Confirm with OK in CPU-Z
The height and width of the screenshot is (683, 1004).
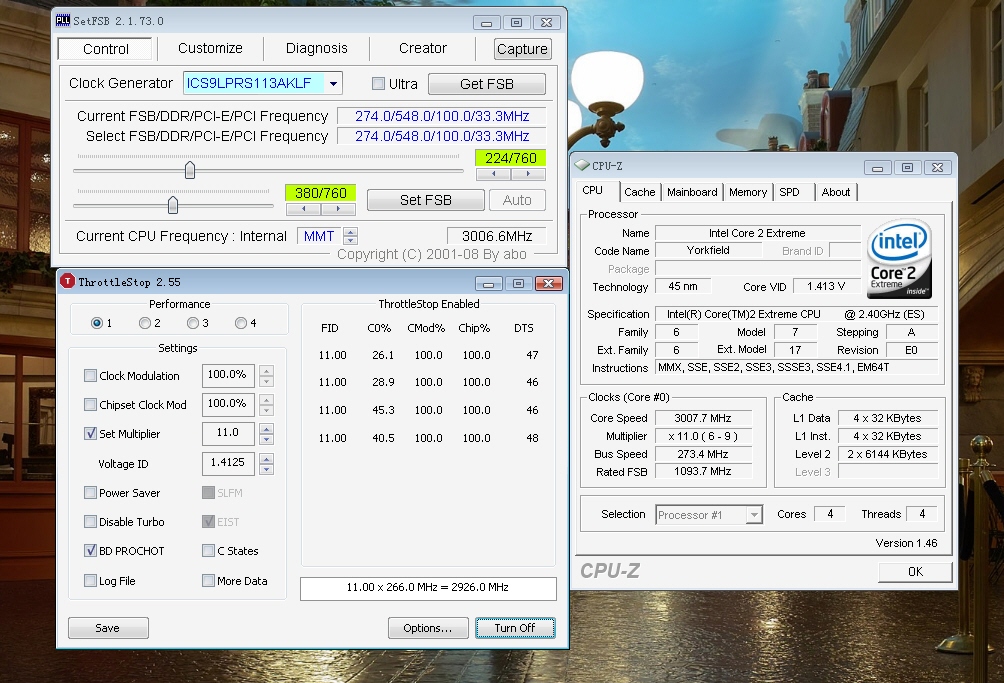pos(915,572)
